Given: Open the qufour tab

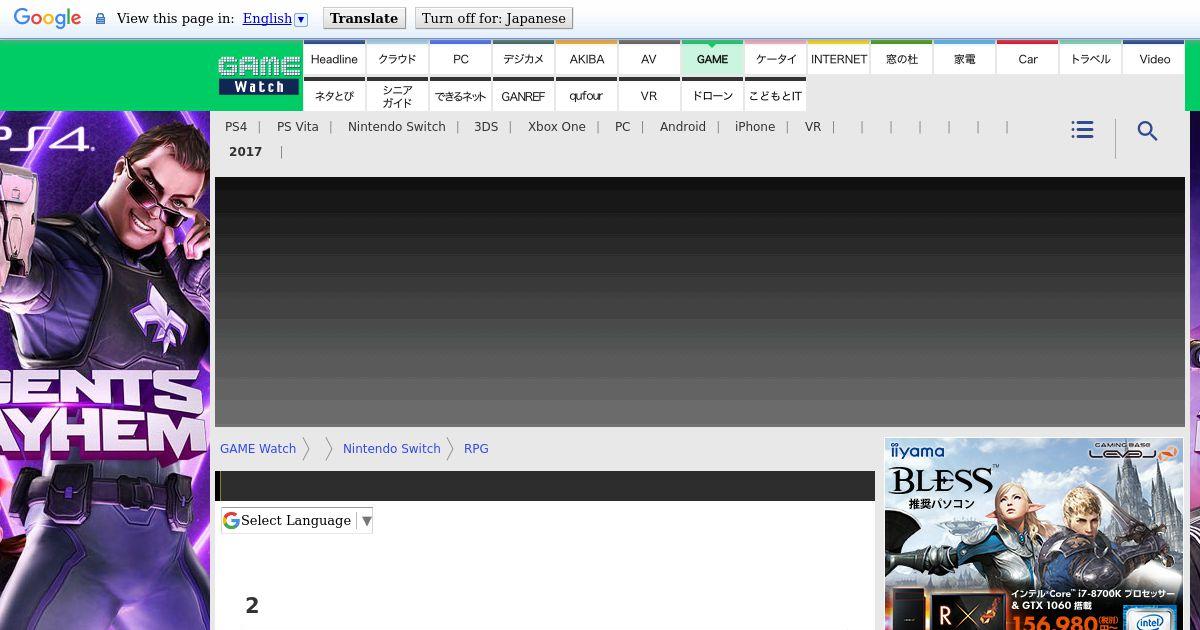Looking at the screenshot, I should (x=587, y=95).
